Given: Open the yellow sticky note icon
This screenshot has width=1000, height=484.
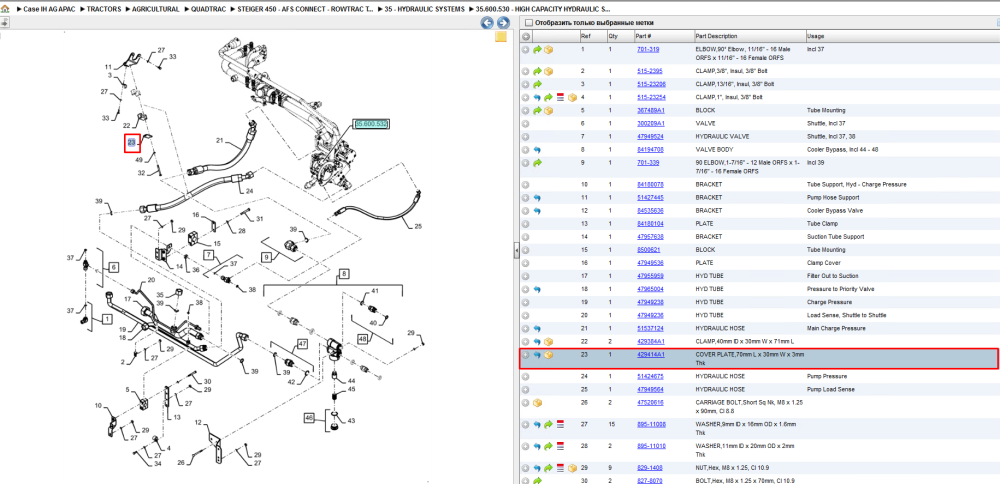Looking at the screenshot, I should (501, 36).
